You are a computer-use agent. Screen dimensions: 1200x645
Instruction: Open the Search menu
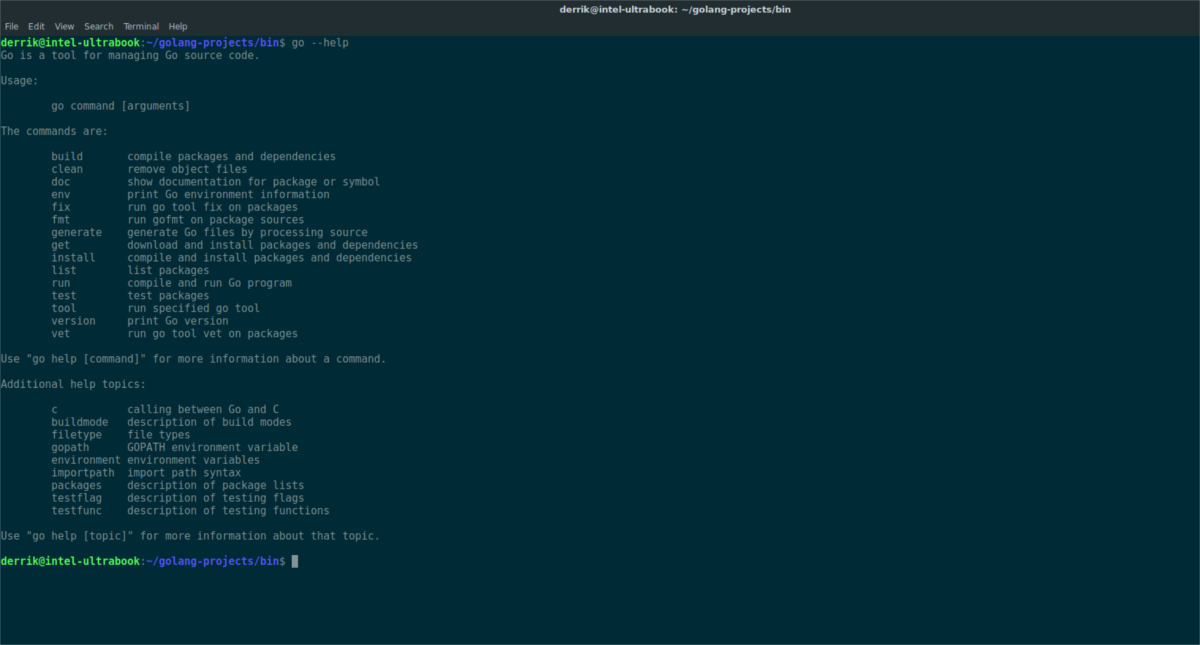pos(99,26)
